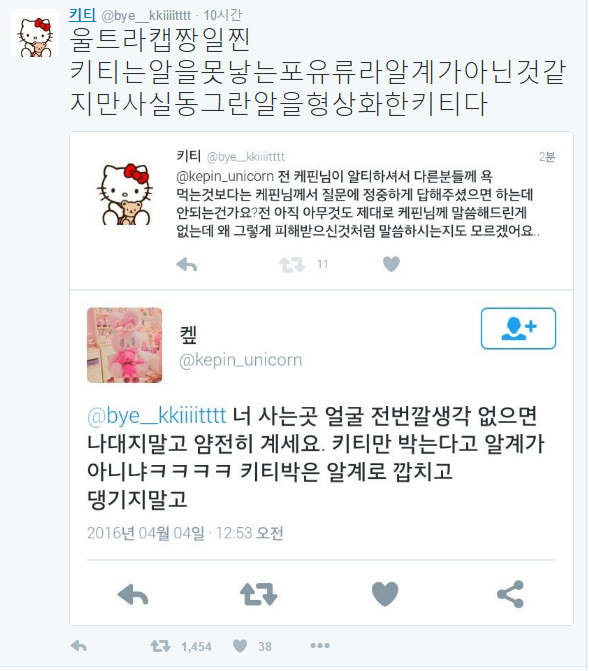Click reply arrow in kepin_unicorn embedded tweet
The width and height of the screenshot is (589, 671).
coord(133,594)
